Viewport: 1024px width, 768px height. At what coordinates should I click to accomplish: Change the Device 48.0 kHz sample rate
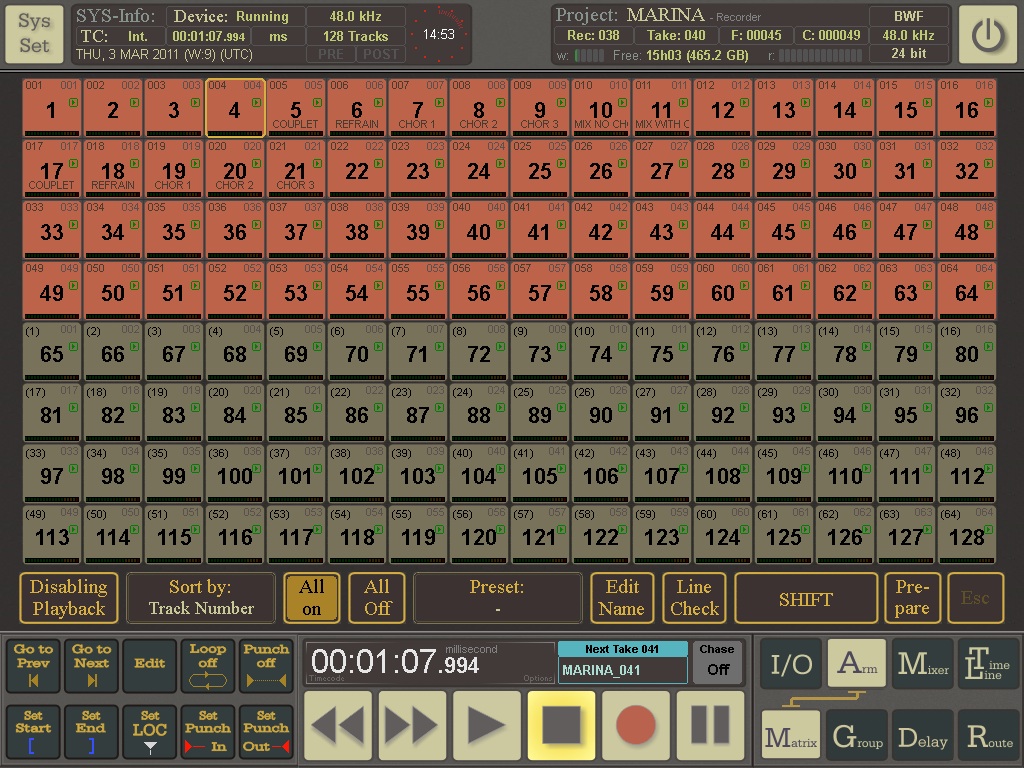pyautogui.click(x=356, y=16)
